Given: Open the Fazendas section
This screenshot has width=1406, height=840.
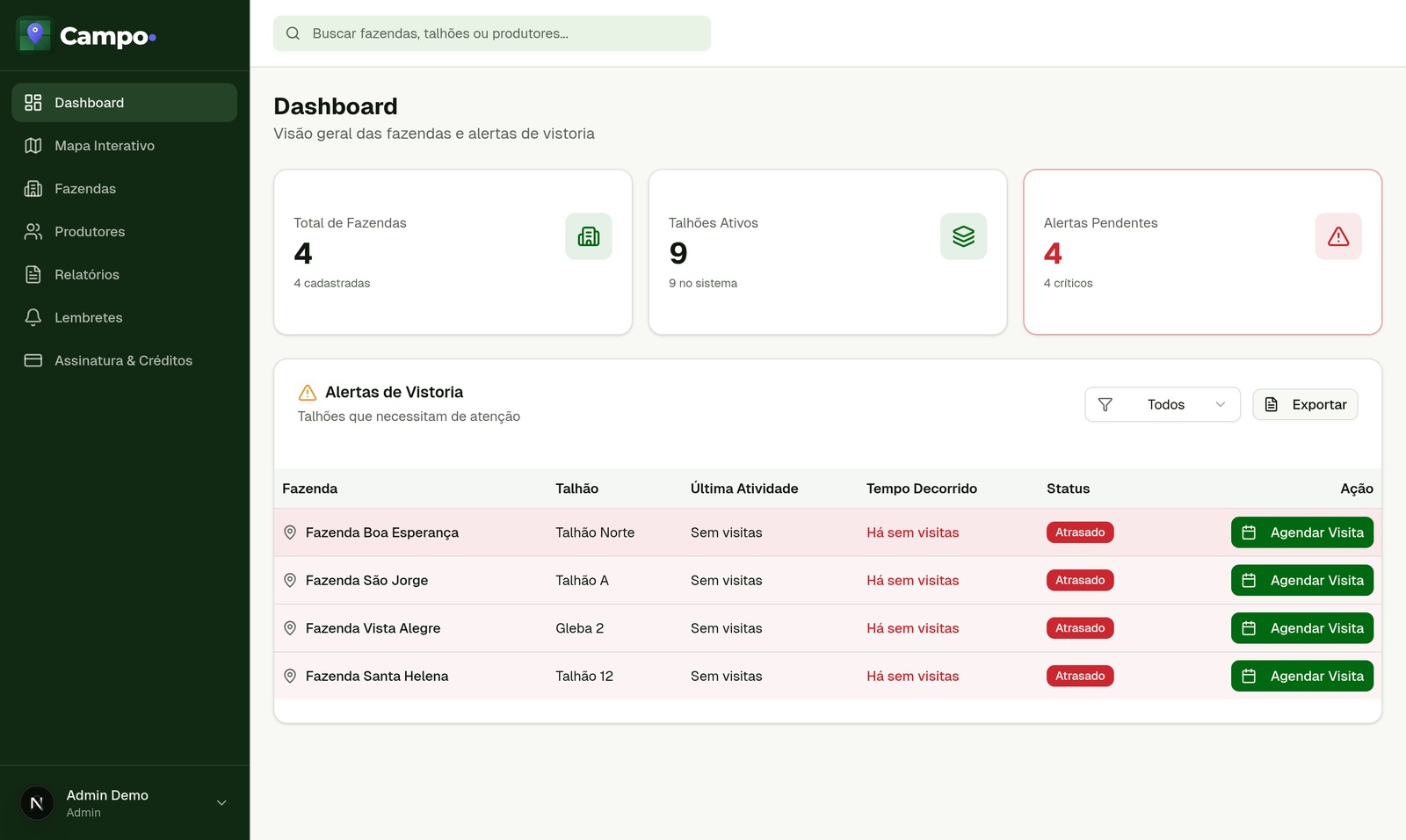Looking at the screenshot, I should 125,189.
